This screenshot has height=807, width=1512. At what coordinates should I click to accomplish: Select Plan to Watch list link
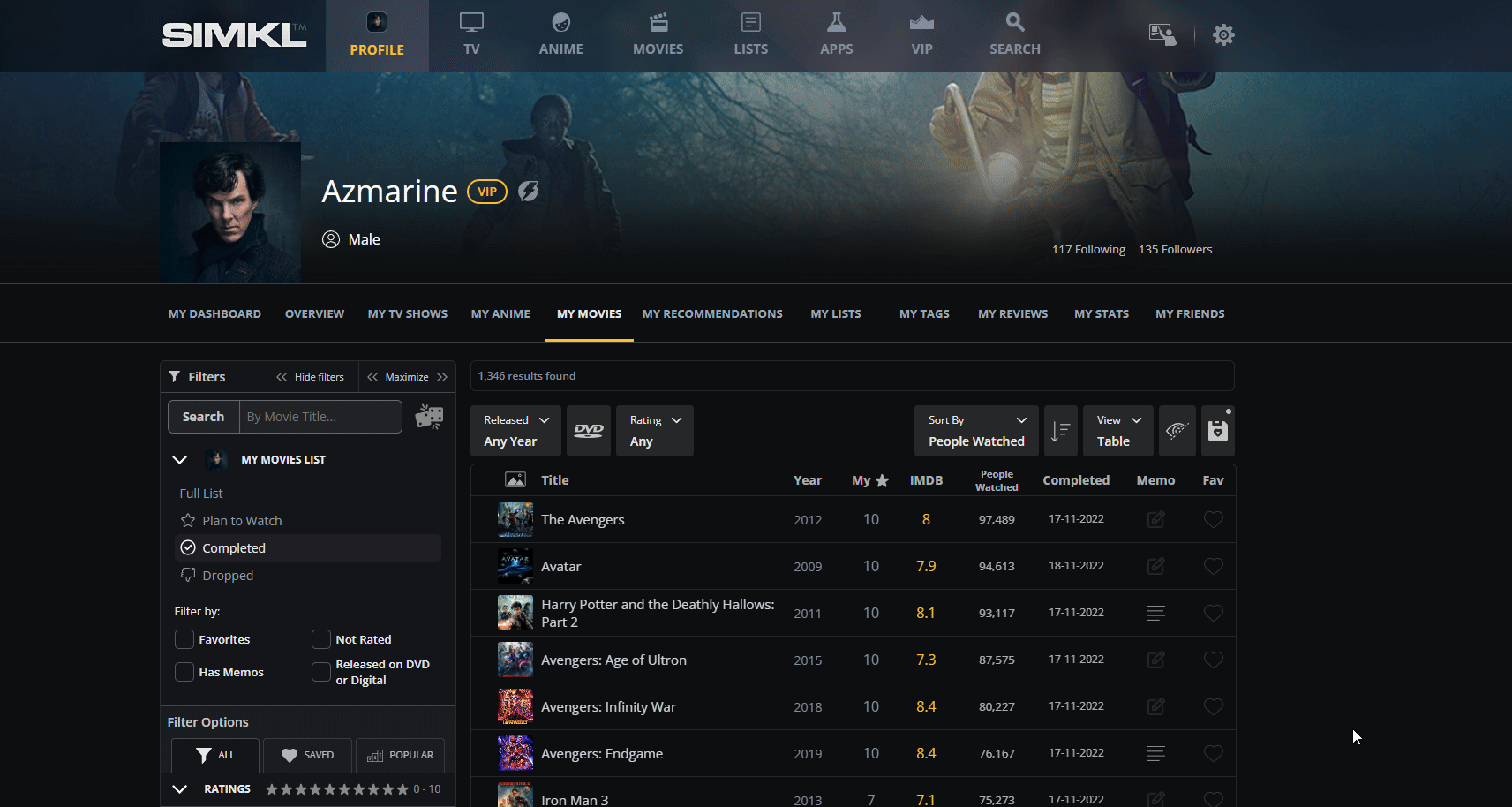click(242, 521)
